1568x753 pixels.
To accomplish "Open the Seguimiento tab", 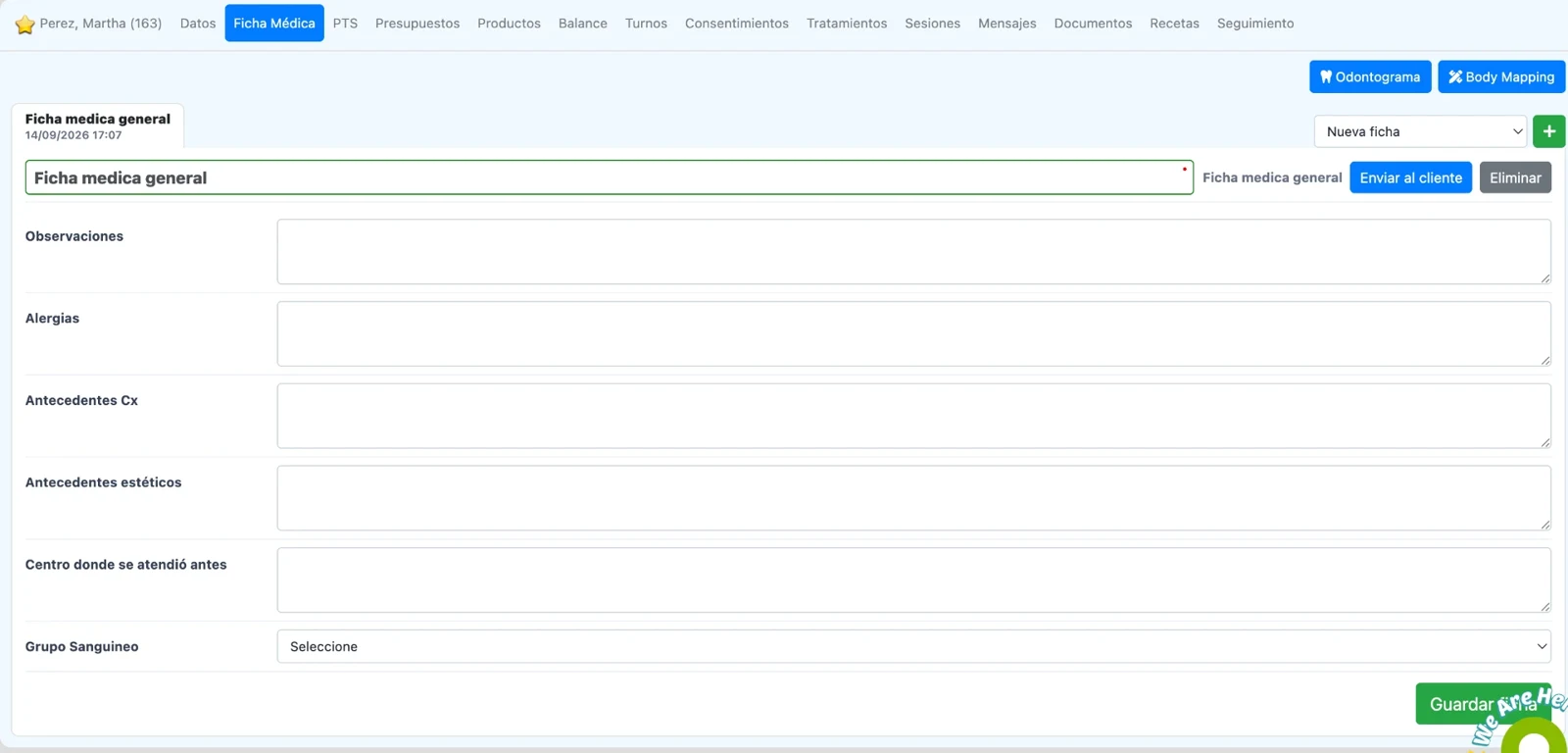I will coord(1255,24).
